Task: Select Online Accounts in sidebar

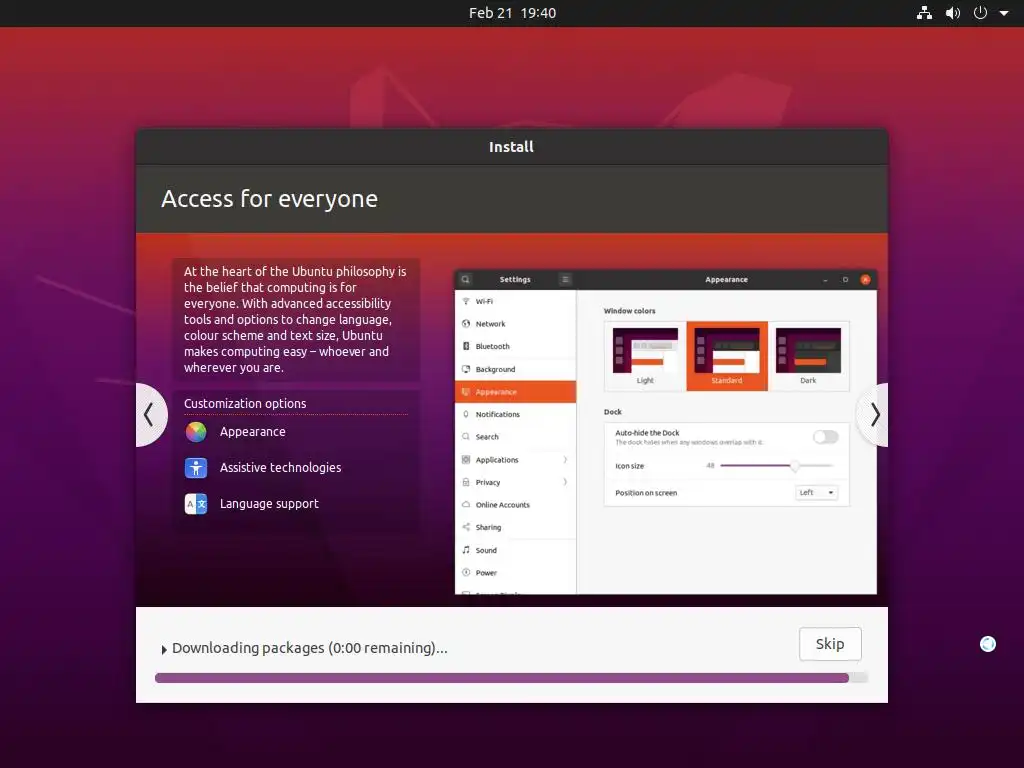Action: pyautogui.click(x=515, y=505)
